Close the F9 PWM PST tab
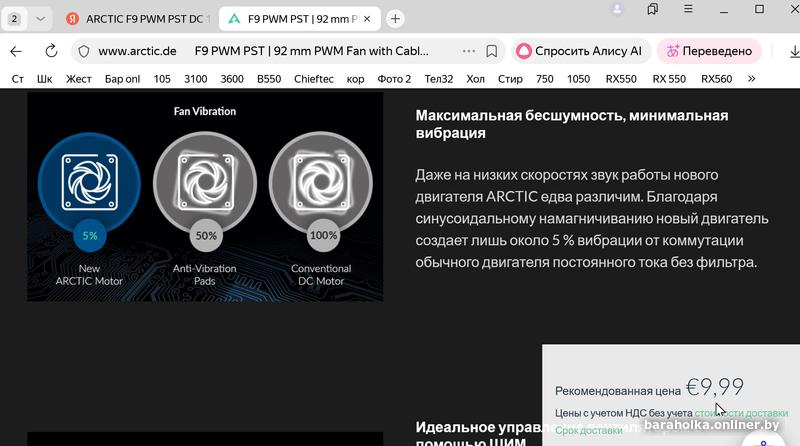800x446 pixels. click(x=367, y=19)
